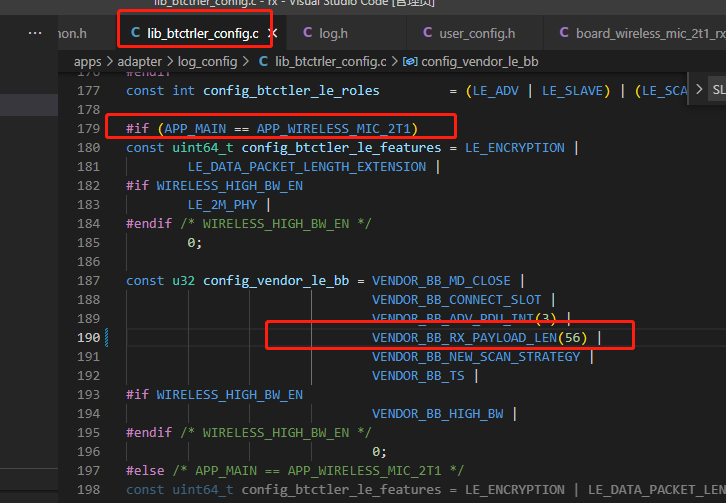726x503 pixels.
Task: Click the C file icon on log.h tab
Action: tap(307, 32)
